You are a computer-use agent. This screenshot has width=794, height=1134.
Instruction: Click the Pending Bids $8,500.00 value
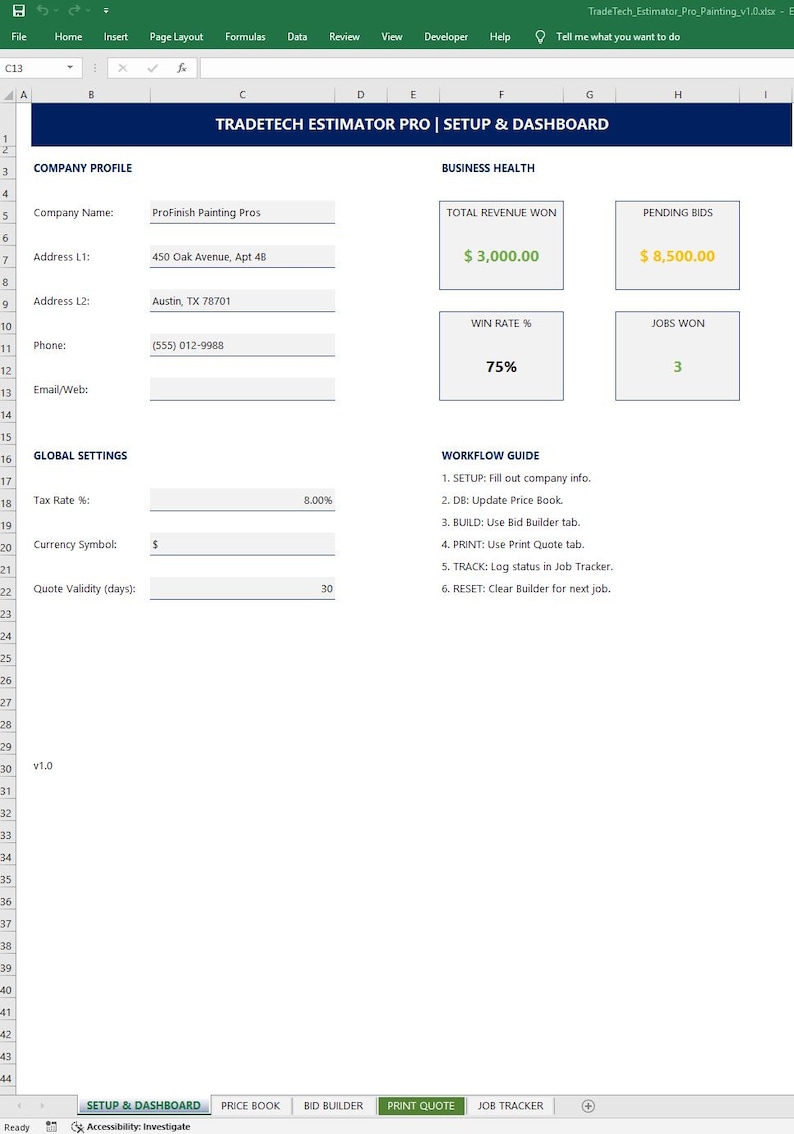coord(678,256)
